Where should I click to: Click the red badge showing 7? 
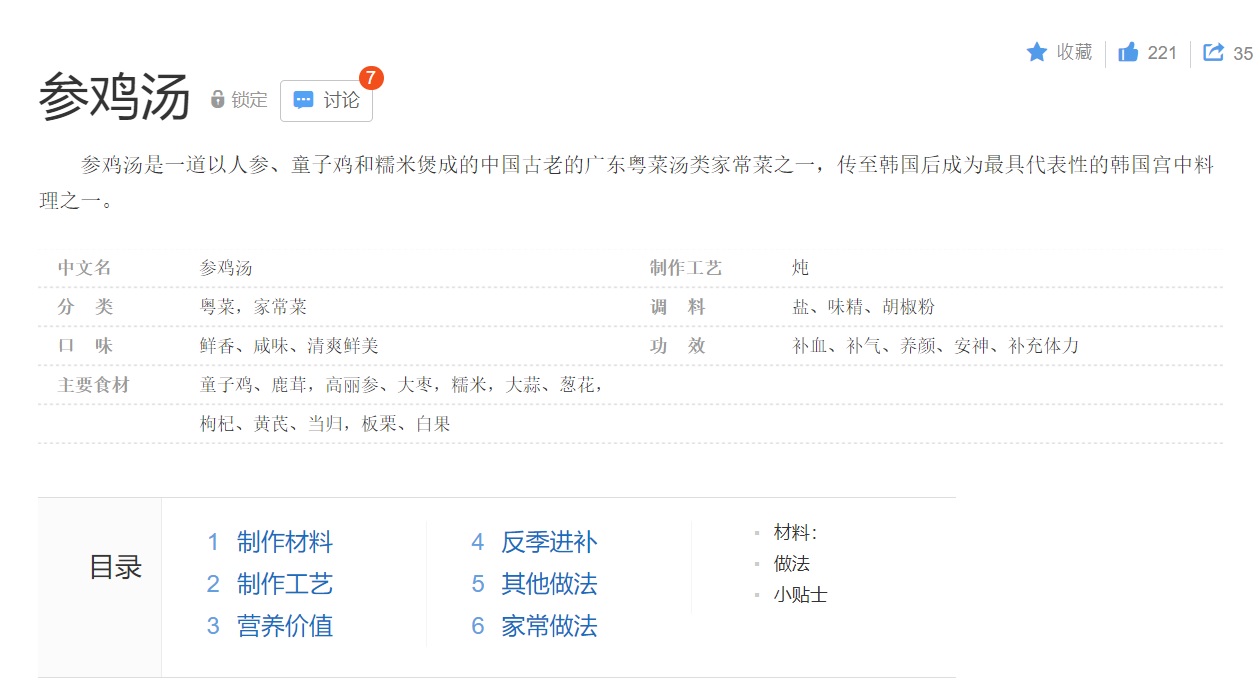coord(370,78)
